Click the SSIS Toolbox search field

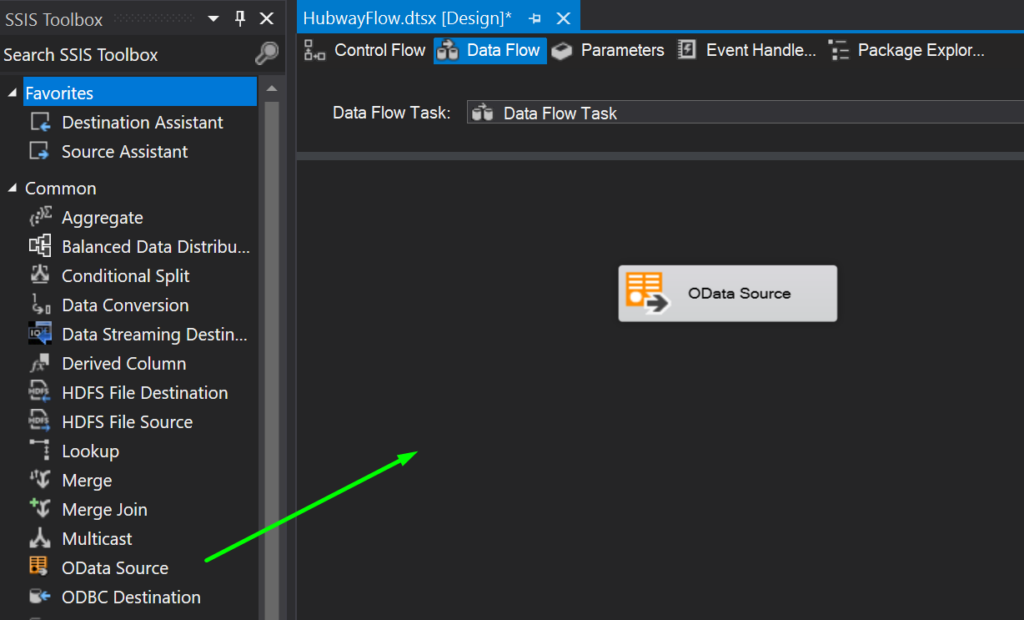(x=120, y=55)
